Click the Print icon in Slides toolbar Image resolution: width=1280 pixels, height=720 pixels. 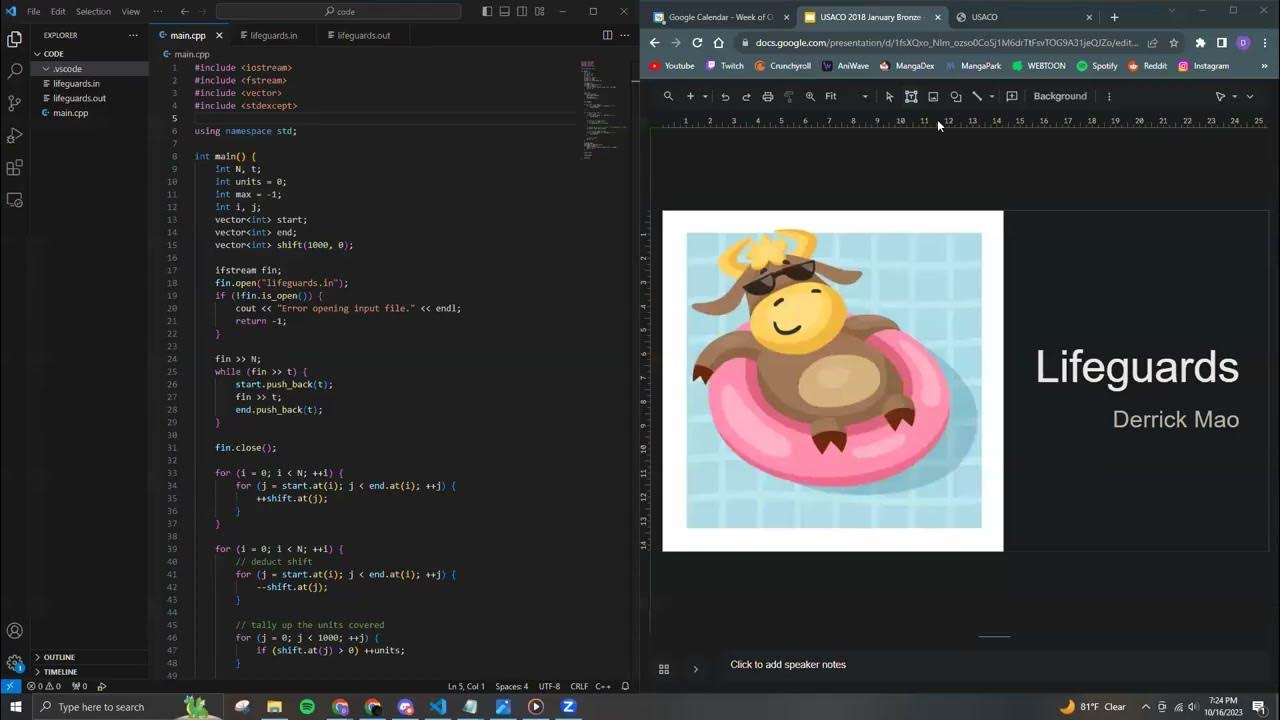[x=767, y=97]
